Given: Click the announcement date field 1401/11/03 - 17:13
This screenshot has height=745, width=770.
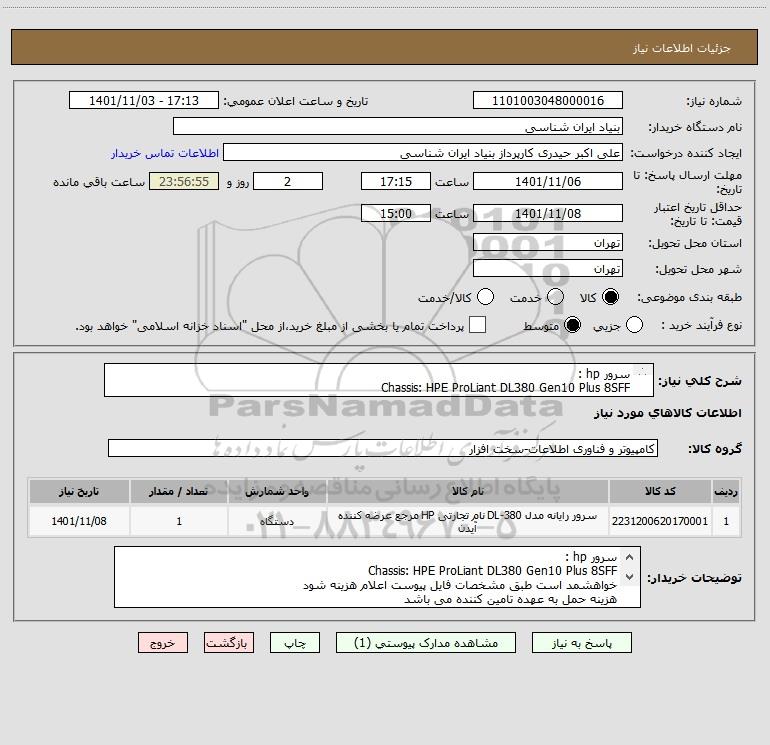Looking at the screenshot, I should click(x=144, y=101).
